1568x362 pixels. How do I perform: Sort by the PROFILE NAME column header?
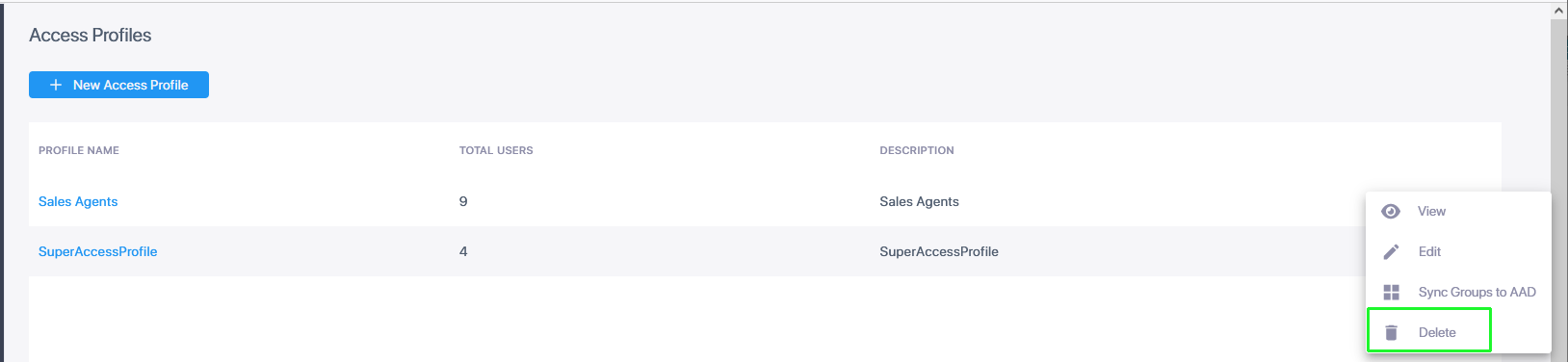point(79,150)
